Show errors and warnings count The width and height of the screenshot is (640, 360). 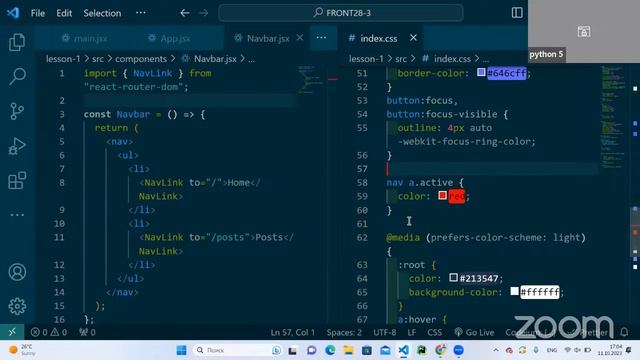pos(49,332)
